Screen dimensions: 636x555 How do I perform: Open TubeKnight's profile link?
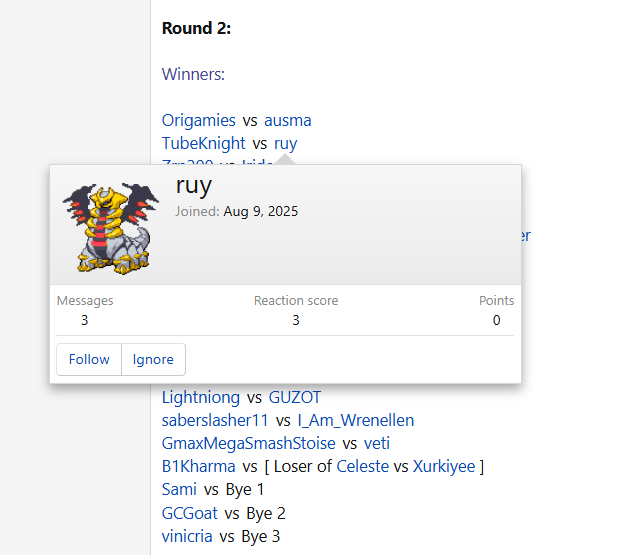[203, 143]
